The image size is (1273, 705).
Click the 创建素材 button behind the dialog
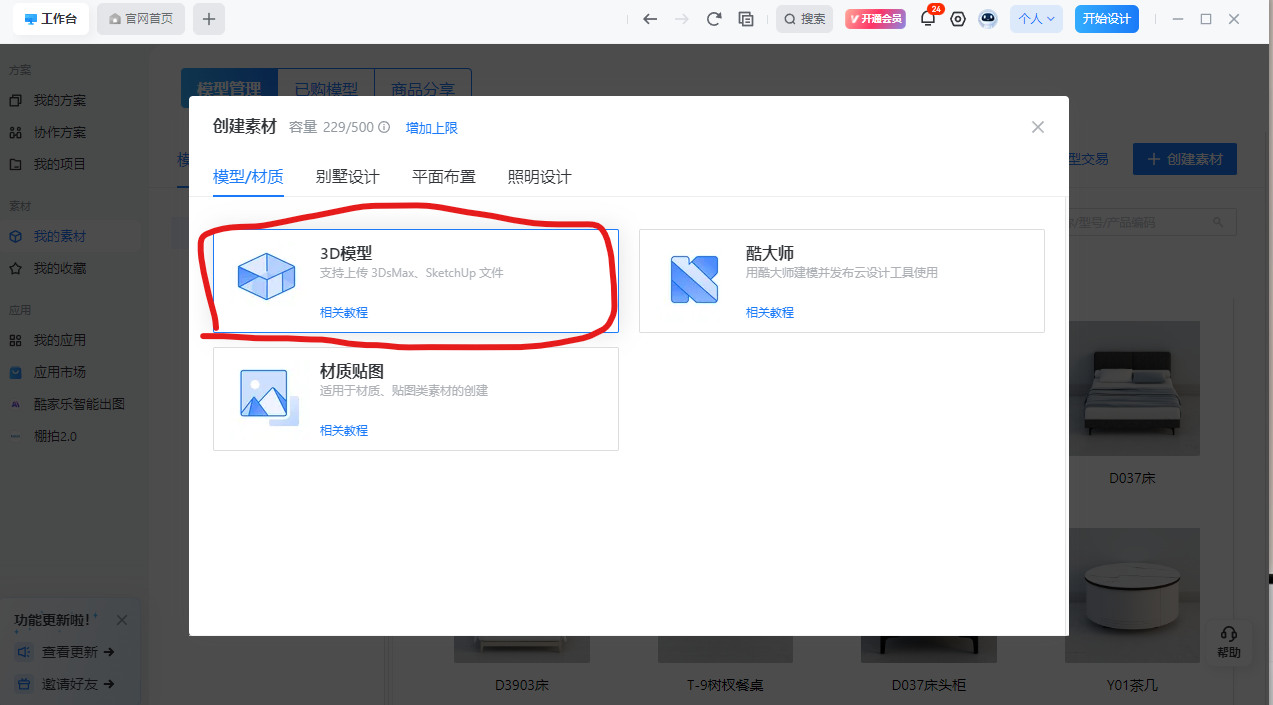[x=1185, y=159]
